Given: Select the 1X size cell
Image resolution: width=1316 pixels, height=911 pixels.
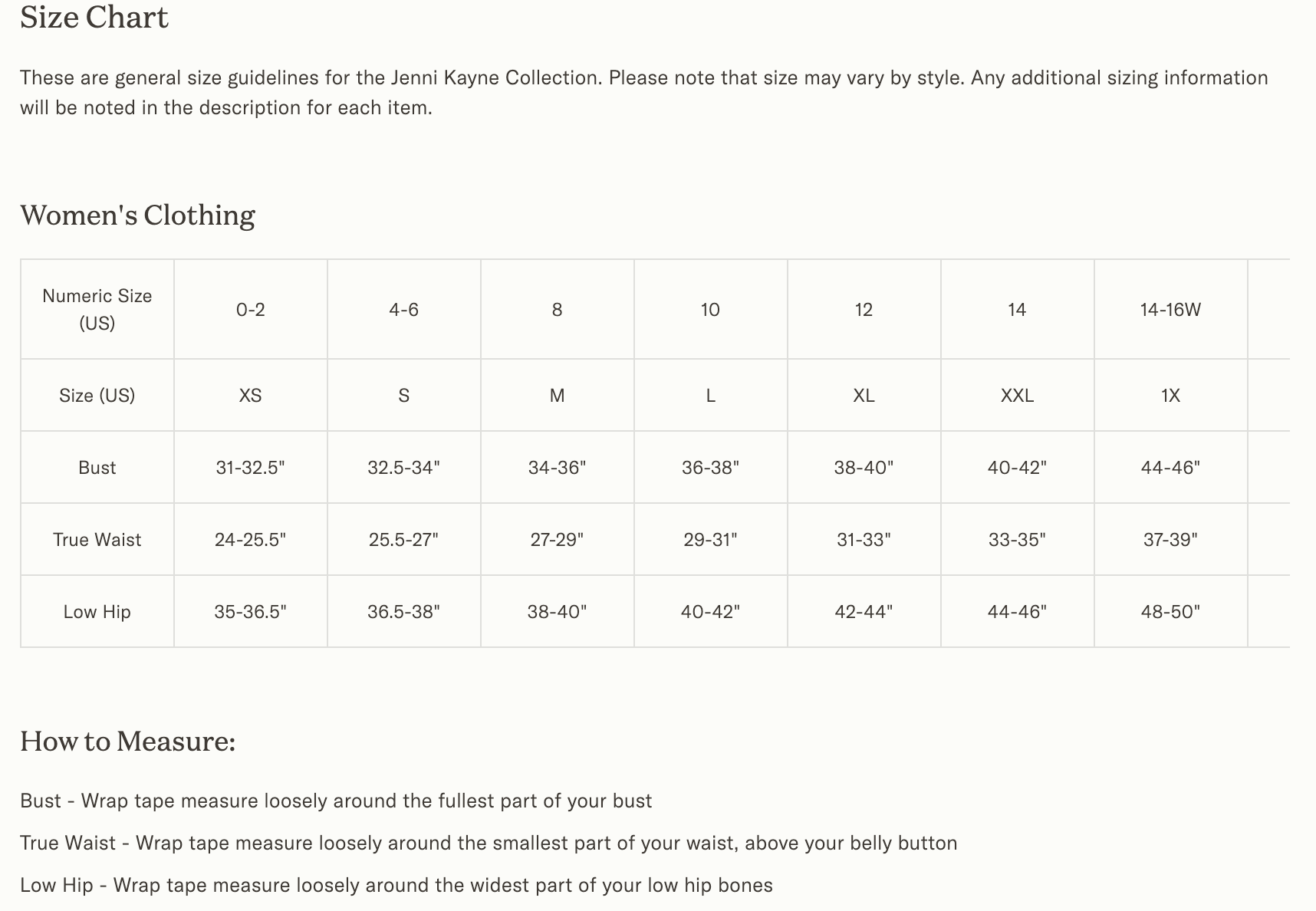Looking at the screenshot, I should (1170, 396).
